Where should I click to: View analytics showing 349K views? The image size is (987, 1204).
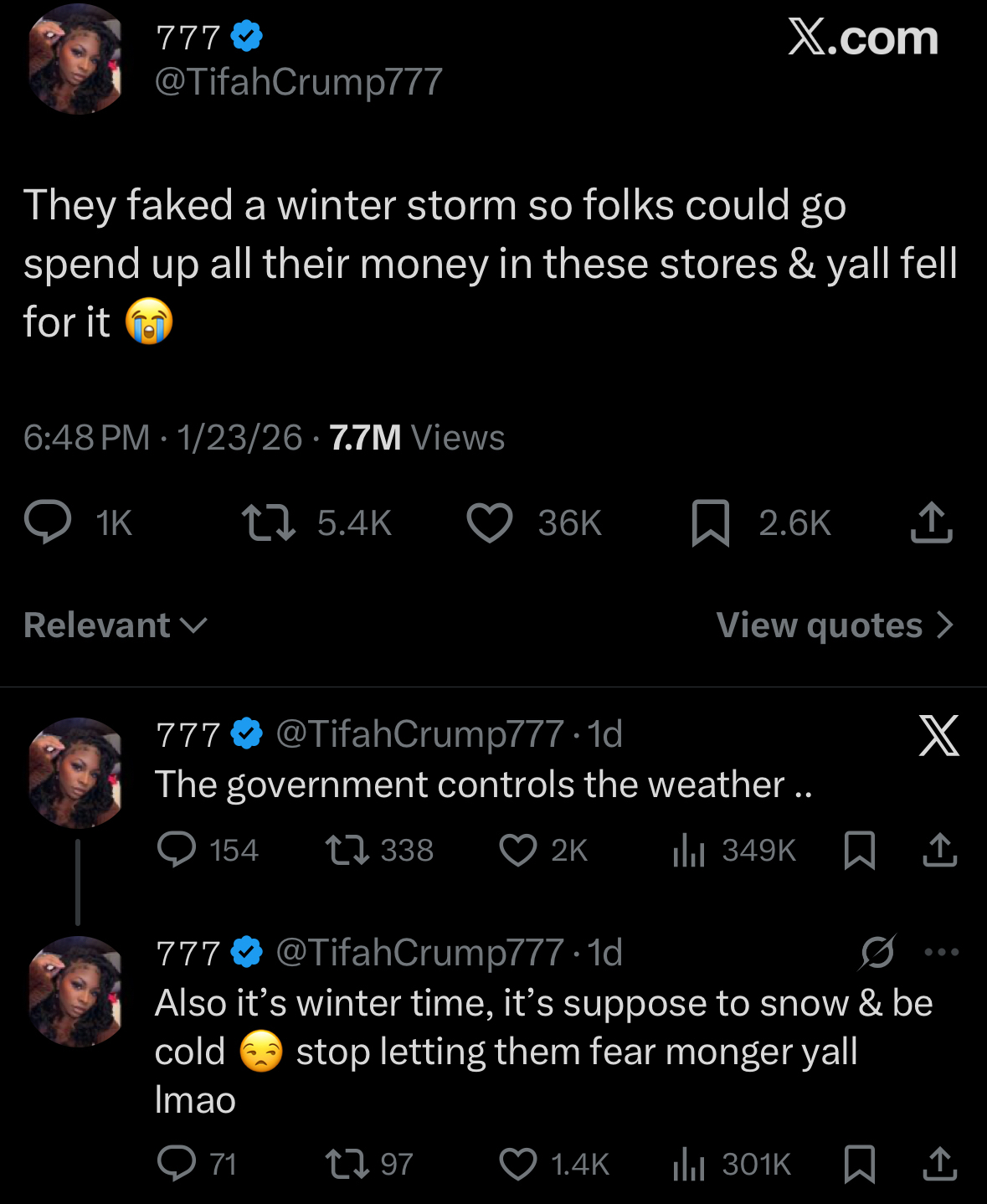click(689, 851)
